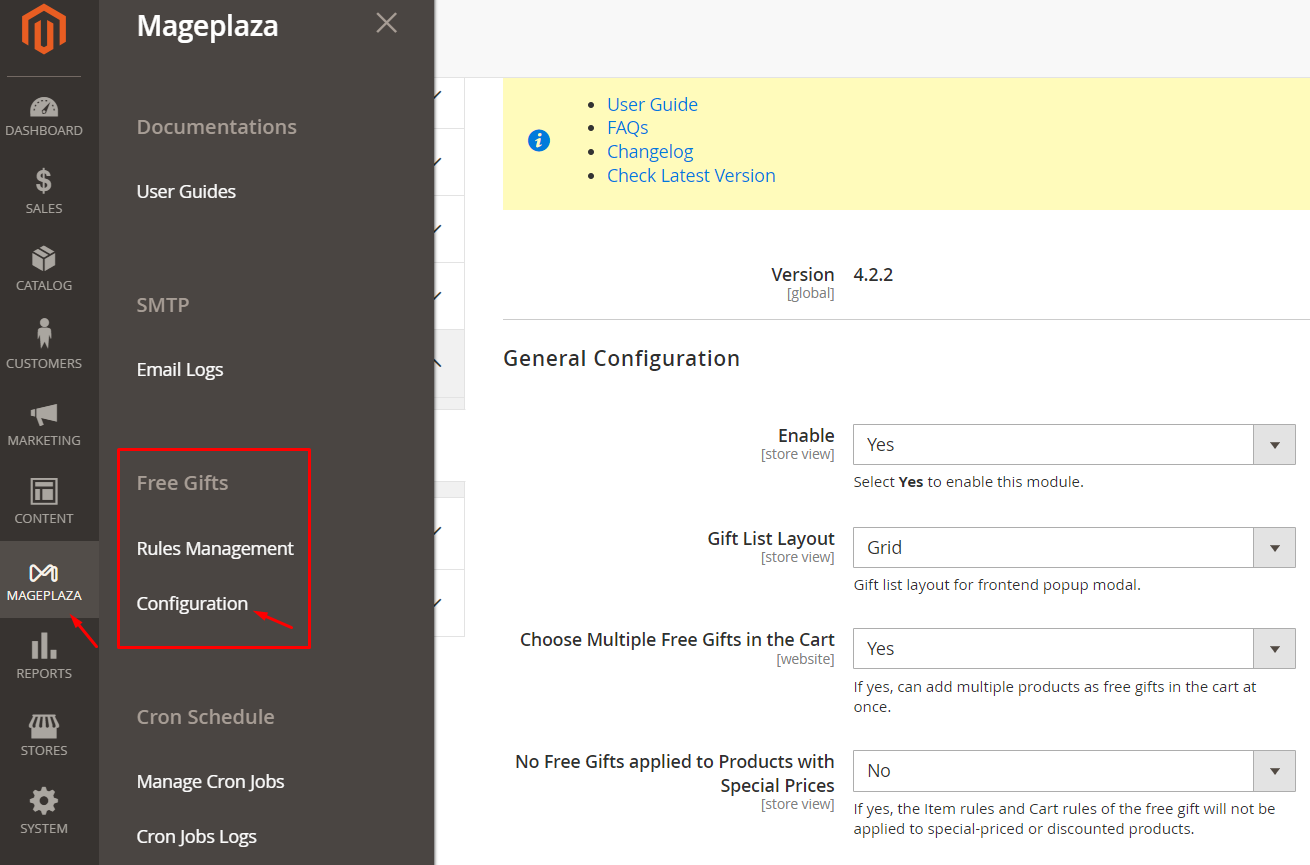Select Configuration under Free Gifts

[192, 604]
